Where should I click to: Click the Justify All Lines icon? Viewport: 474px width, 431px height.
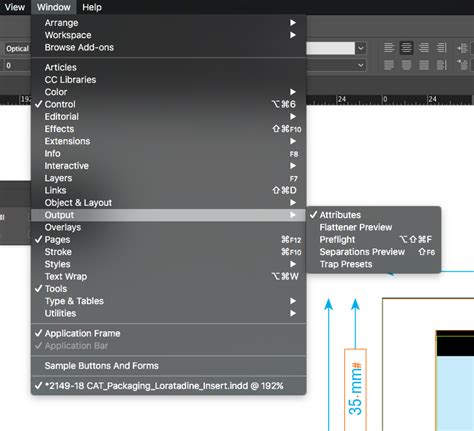click(424, 65)
